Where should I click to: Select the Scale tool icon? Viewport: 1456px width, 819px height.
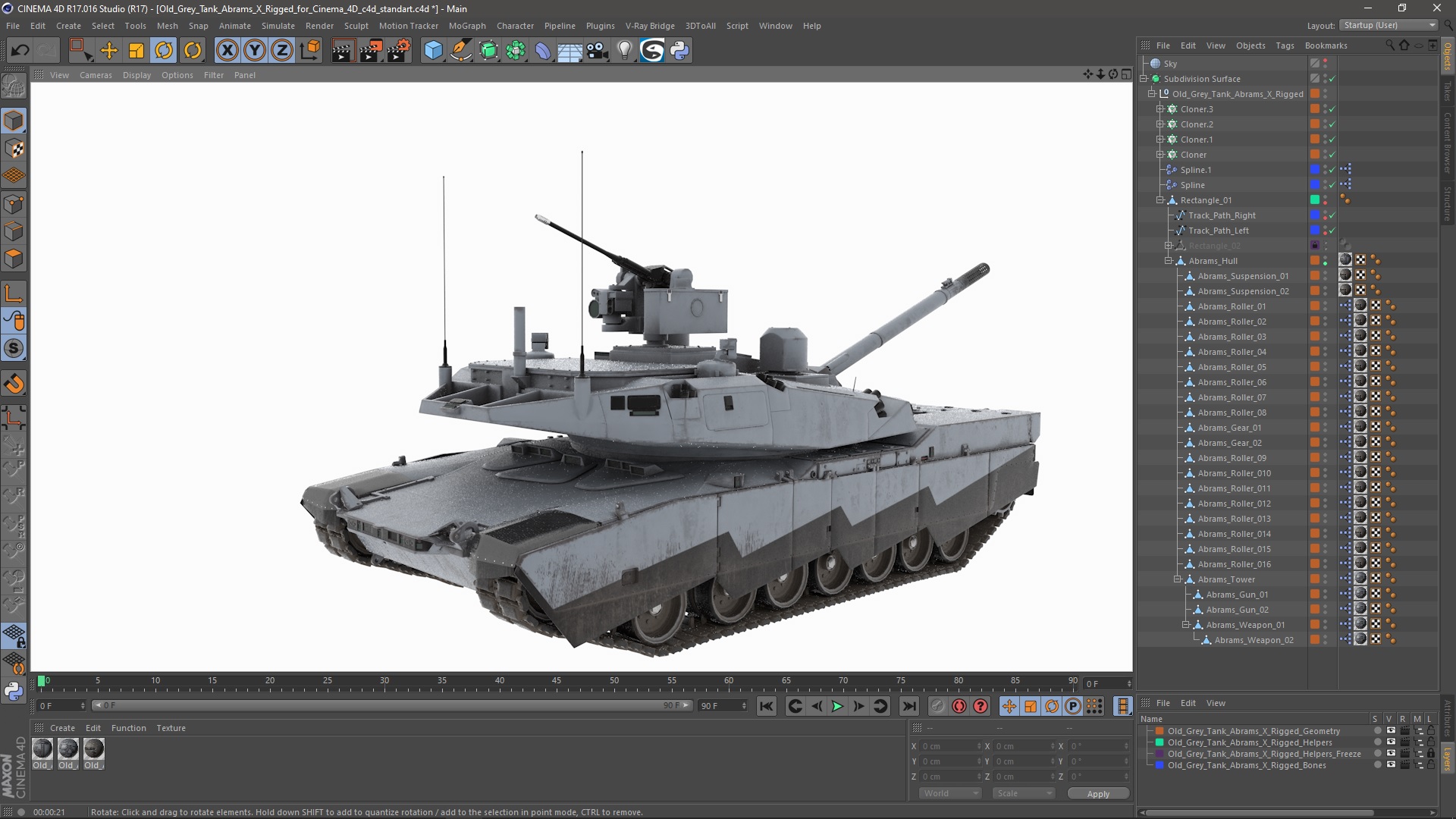pyautogui.click(x=136, y=51)
